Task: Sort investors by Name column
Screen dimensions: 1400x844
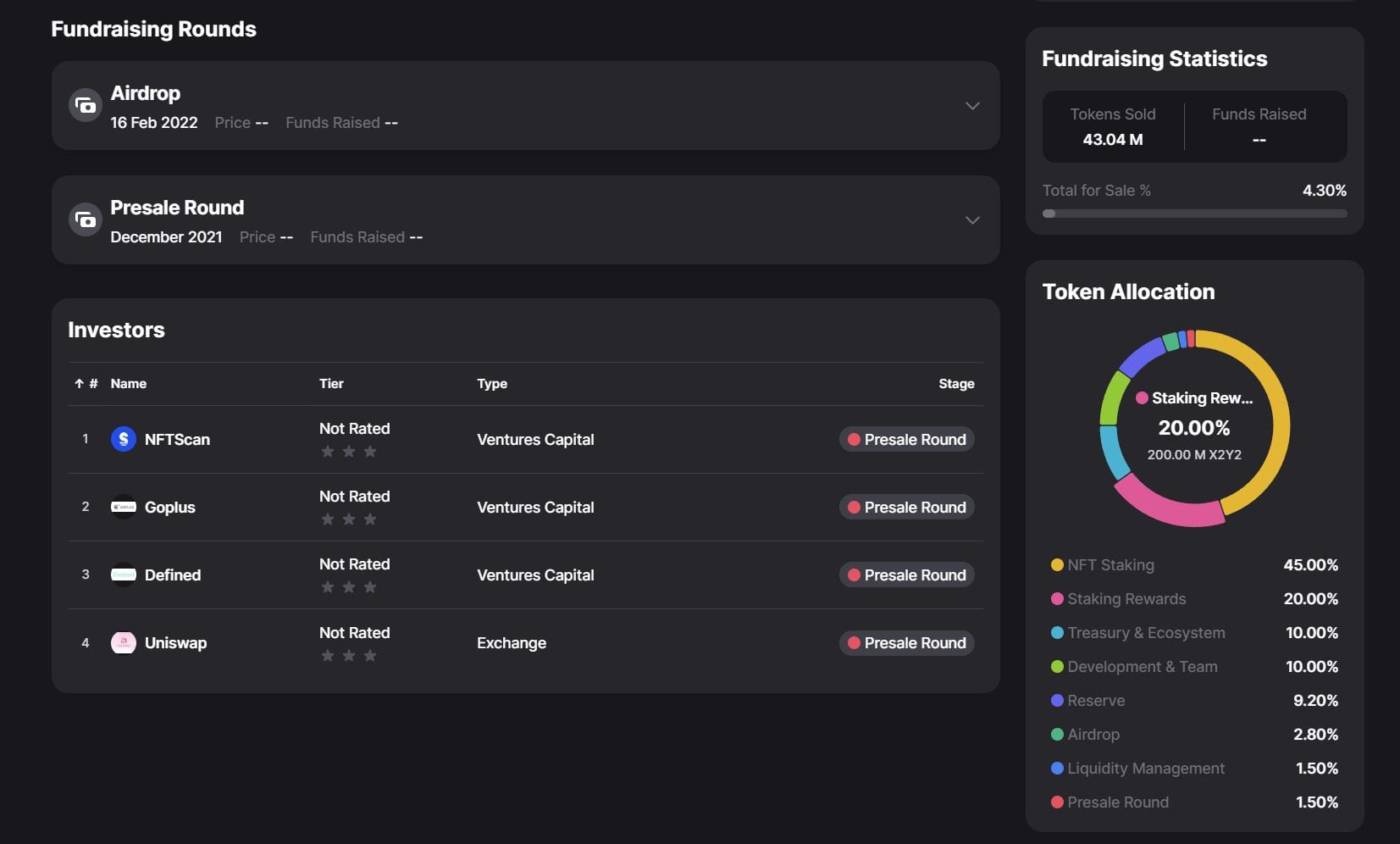Action: pyautogui.click(x=129, y=384)
